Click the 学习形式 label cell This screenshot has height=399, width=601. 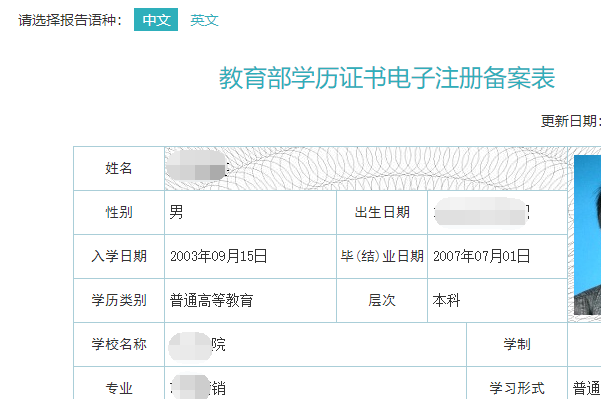[x=517, y=383]
